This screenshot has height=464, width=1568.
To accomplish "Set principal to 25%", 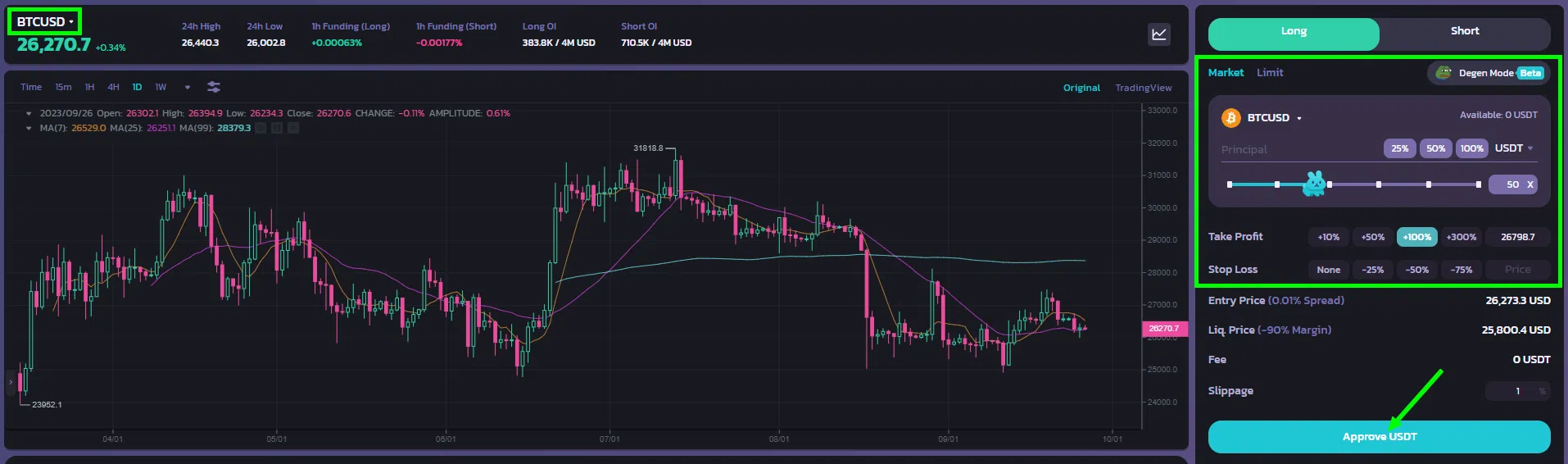I will [1400, 148].
